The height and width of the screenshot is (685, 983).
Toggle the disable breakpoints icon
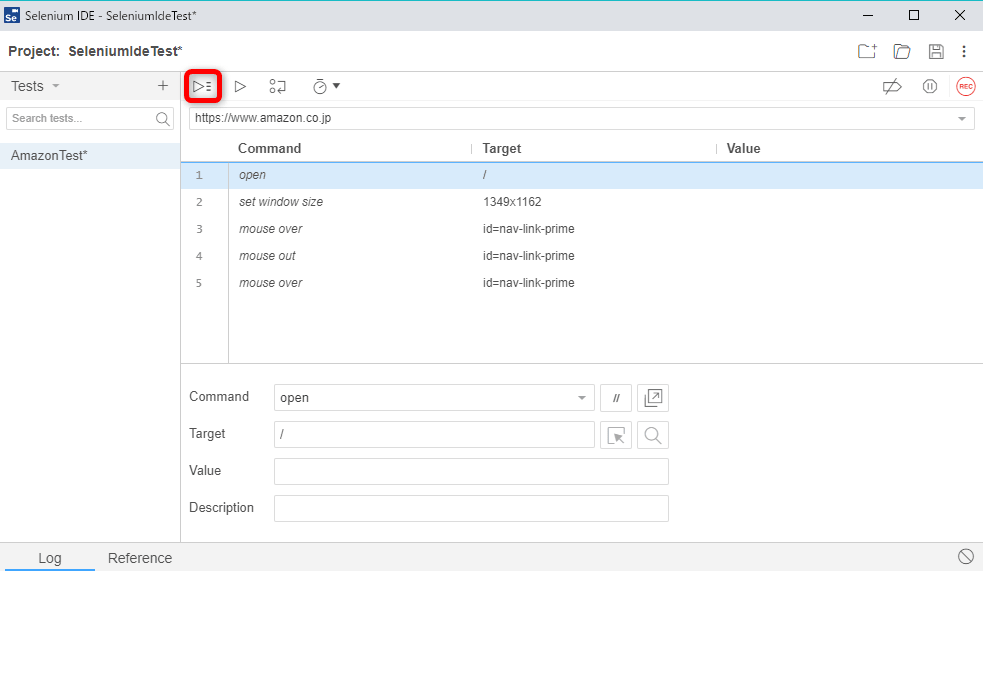pyautogui.click(x=892, y=86)
